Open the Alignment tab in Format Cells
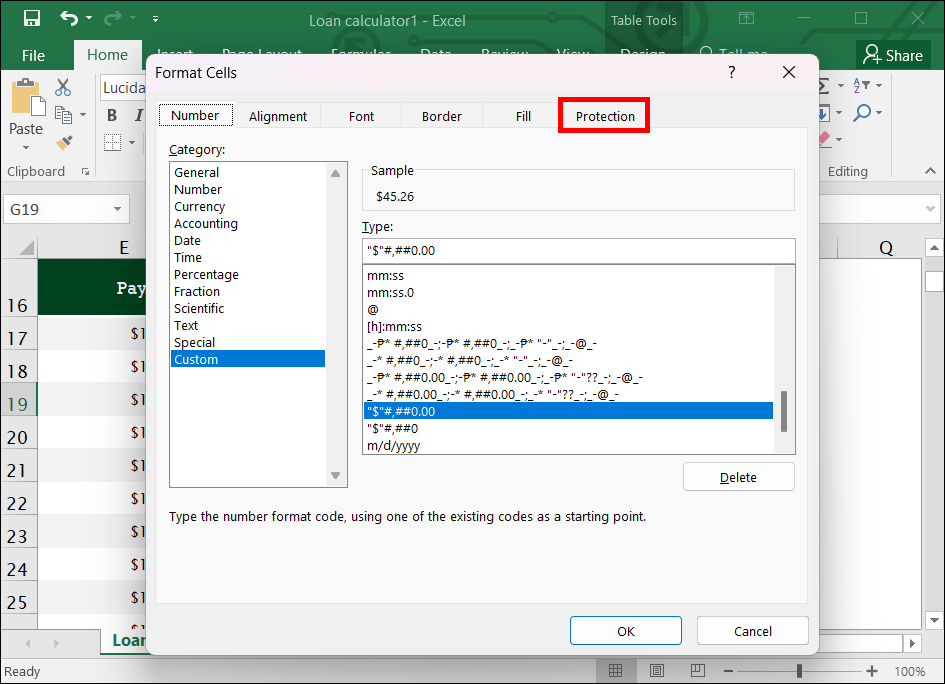 point(278,116)
